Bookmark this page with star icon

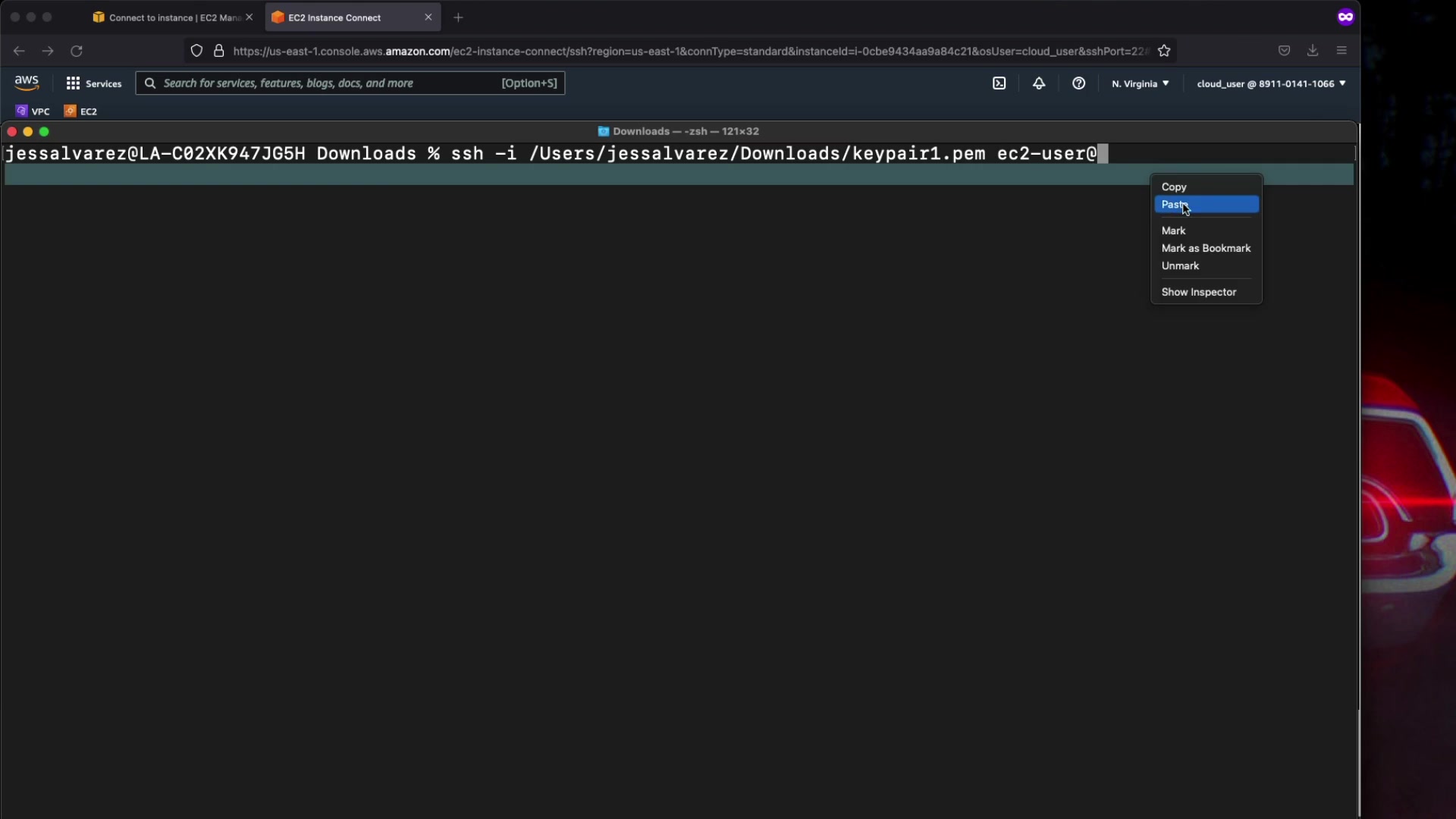tap(1164, 51)
